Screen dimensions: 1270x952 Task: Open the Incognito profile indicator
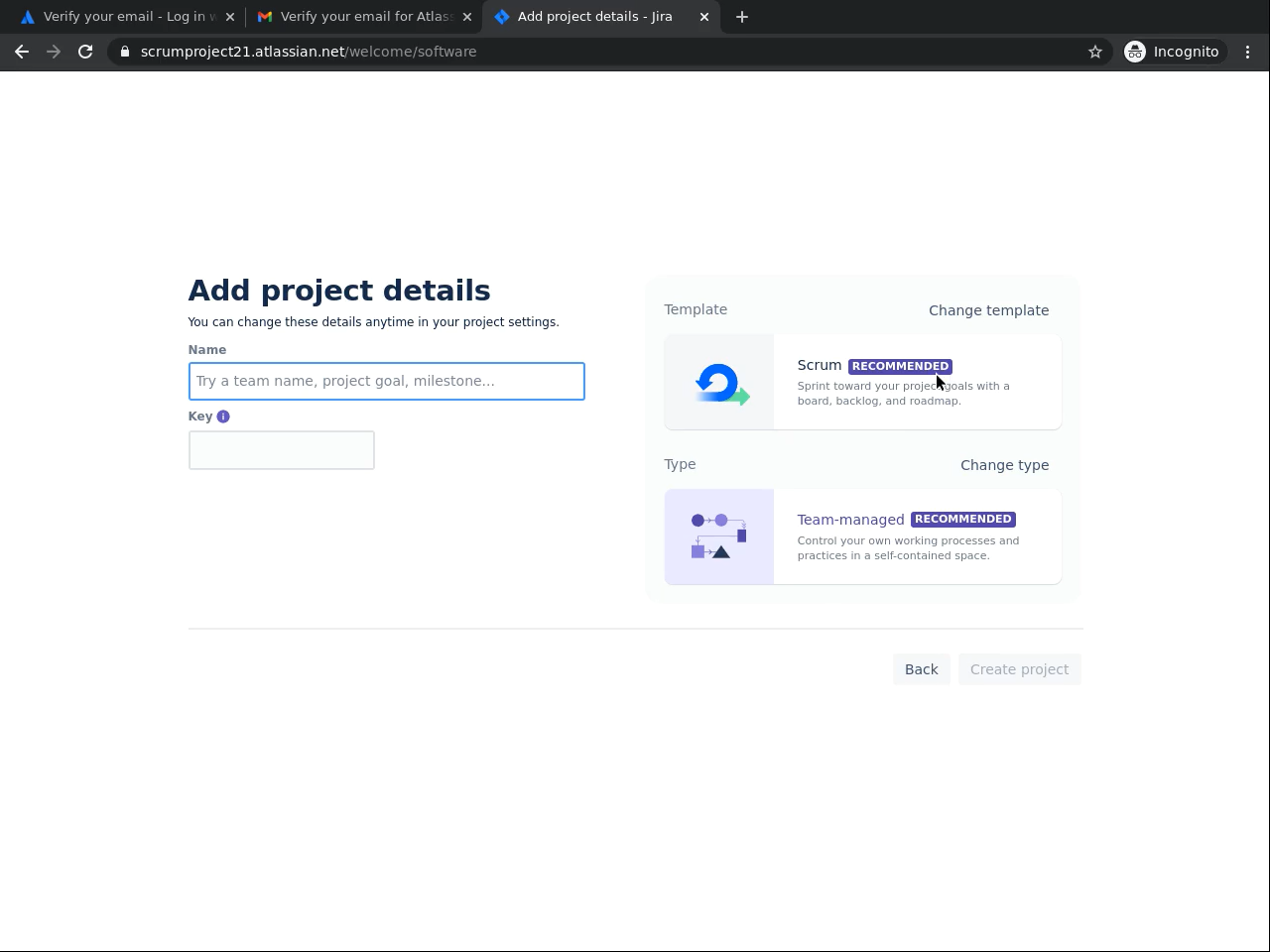pos(1172,52)
